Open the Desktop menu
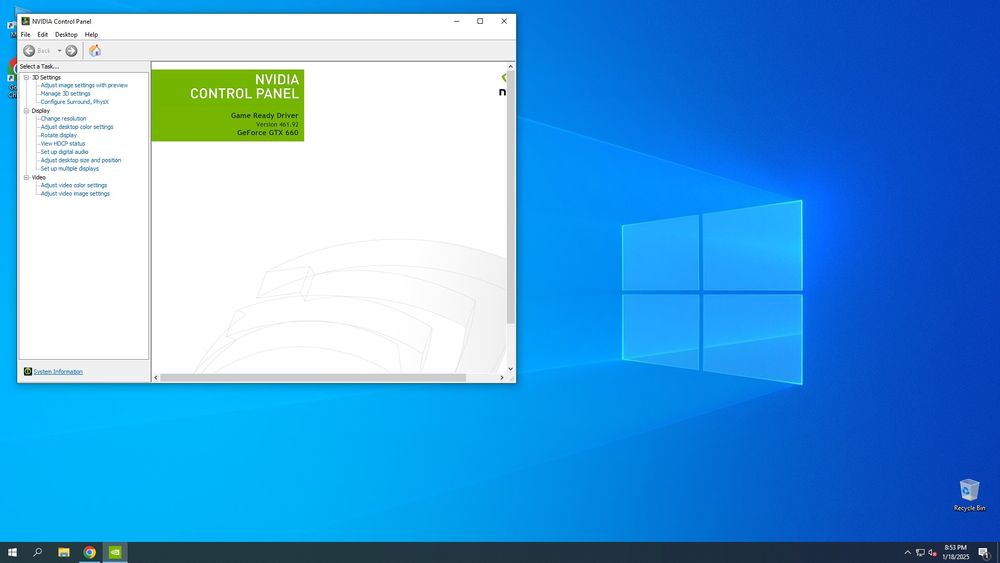Image resolution: width=1000 pixels, height=563 pixels. pyautogui.click(x=66, y=34)
